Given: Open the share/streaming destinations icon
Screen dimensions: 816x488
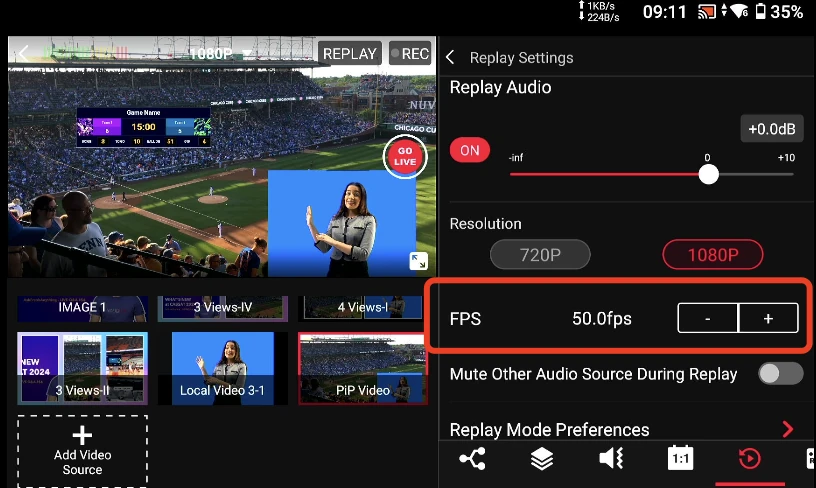Looking at the screenshot, I should pyautogui.click(x=472, y=459).
